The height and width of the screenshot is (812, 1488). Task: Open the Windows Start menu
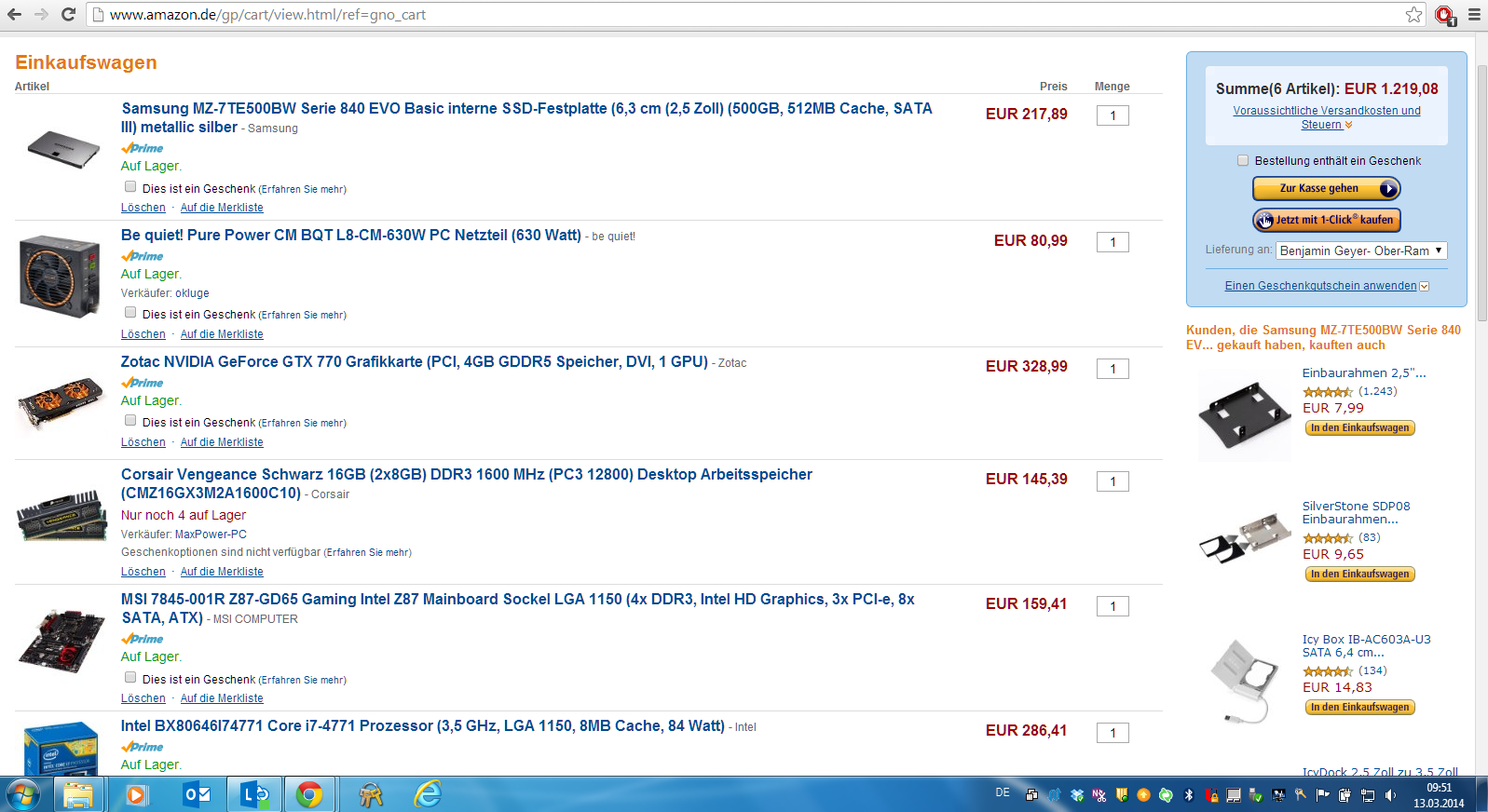22,795
